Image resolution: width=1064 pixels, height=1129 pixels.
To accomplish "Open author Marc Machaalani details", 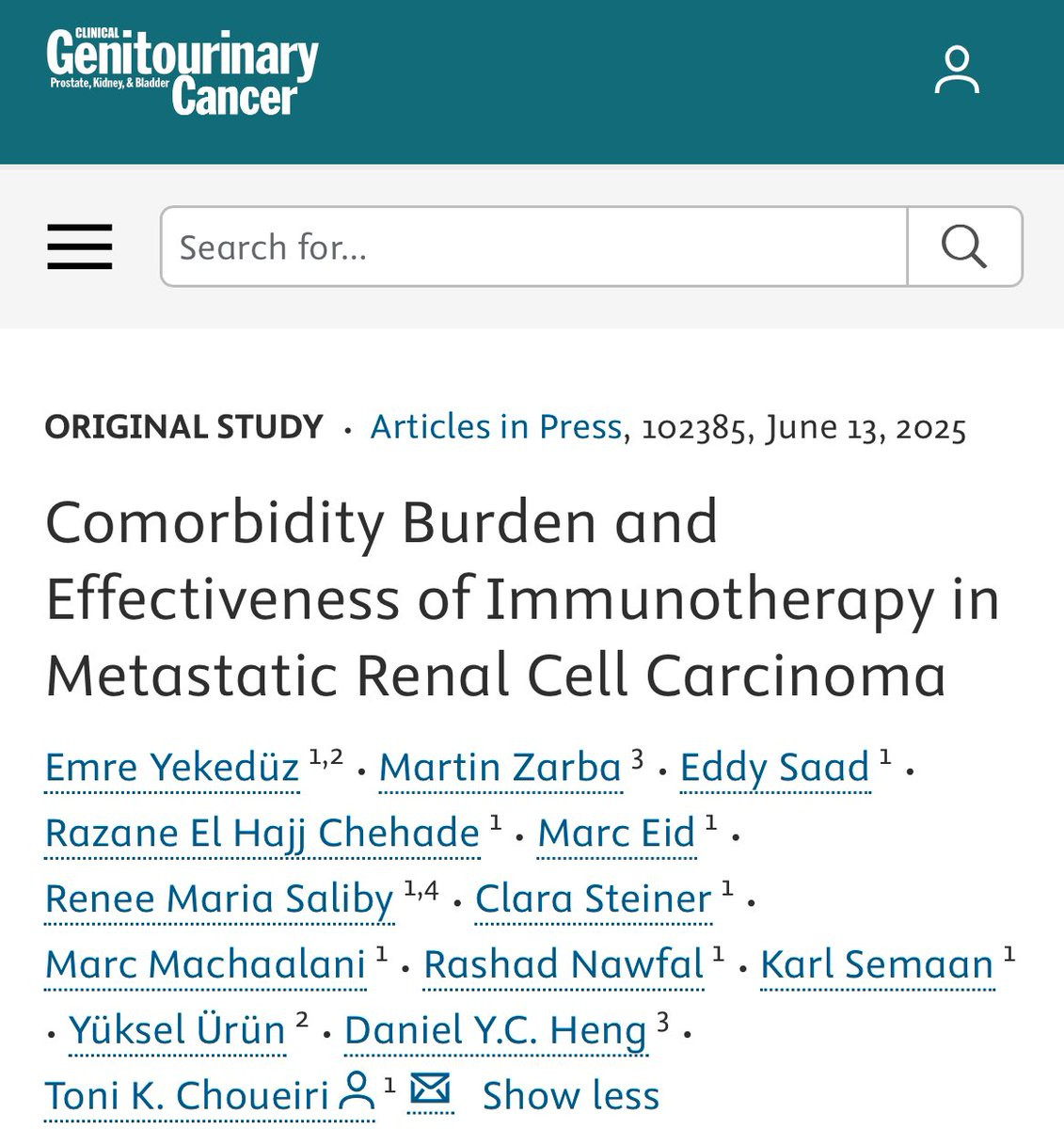I will click(206, 964).
